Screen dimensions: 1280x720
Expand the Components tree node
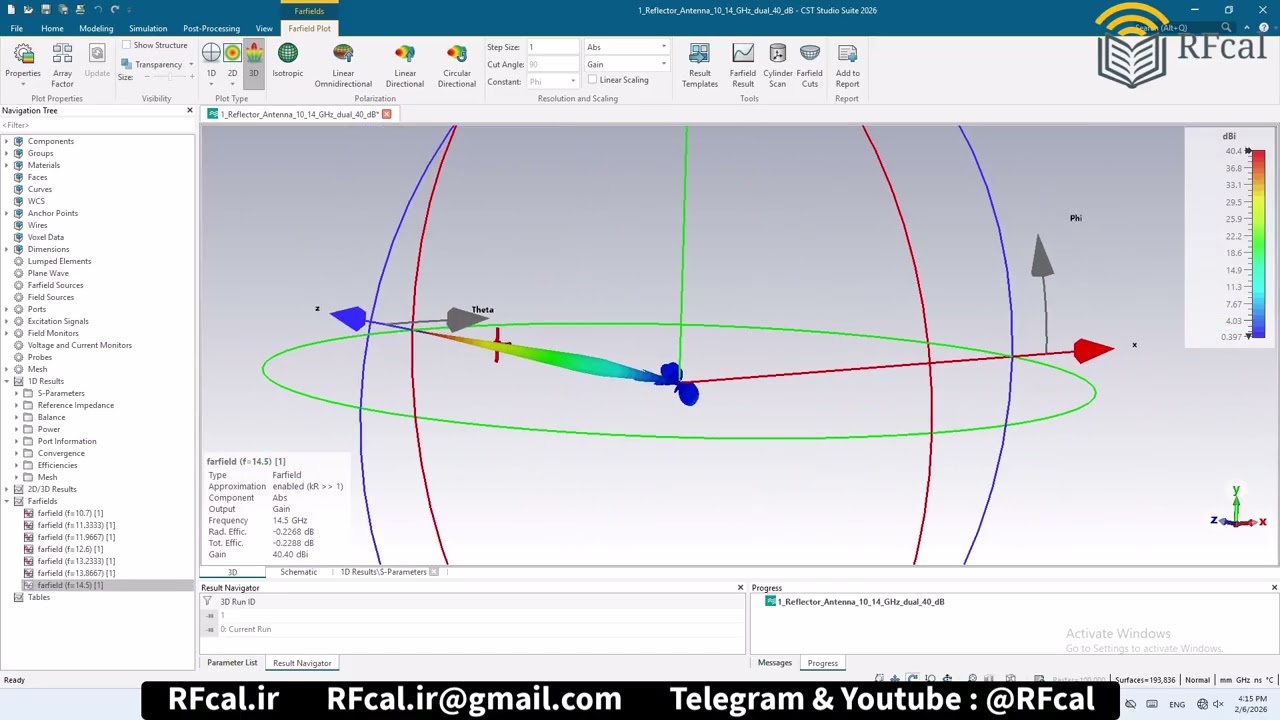(x=6, y=141)
